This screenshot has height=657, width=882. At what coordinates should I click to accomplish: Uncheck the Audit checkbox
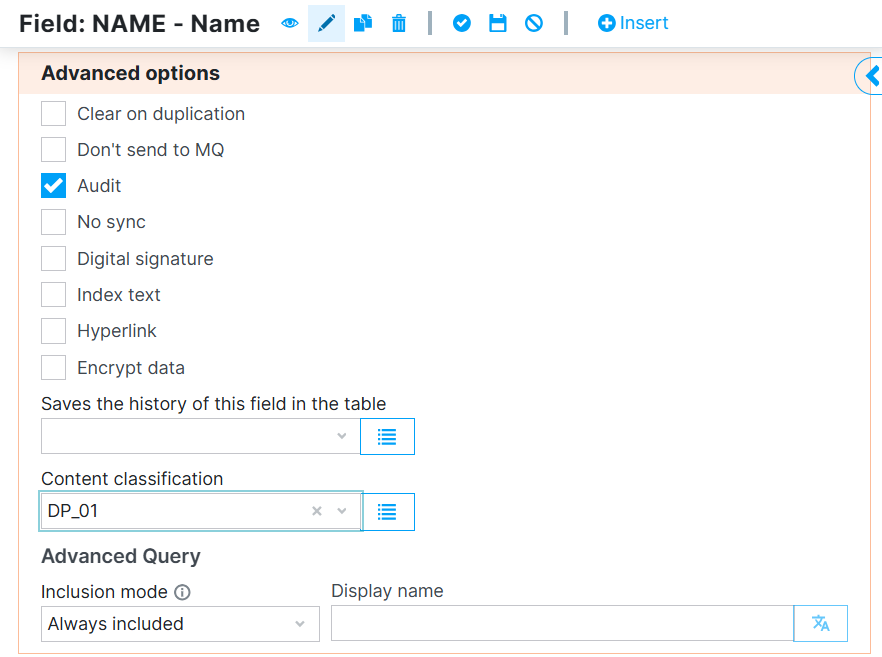pos(53,186)
